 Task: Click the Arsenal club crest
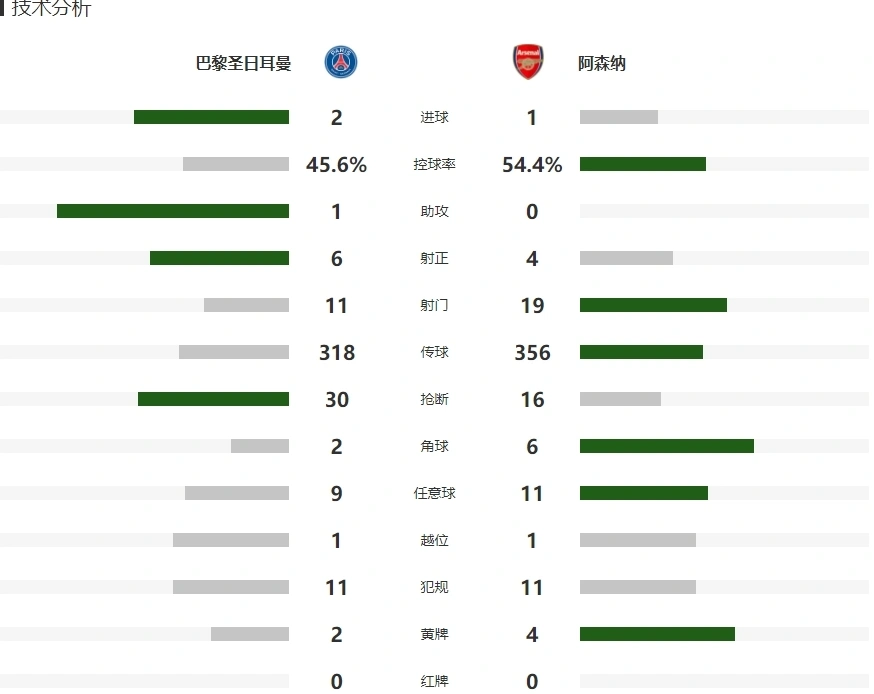click(x=528, y=62)
